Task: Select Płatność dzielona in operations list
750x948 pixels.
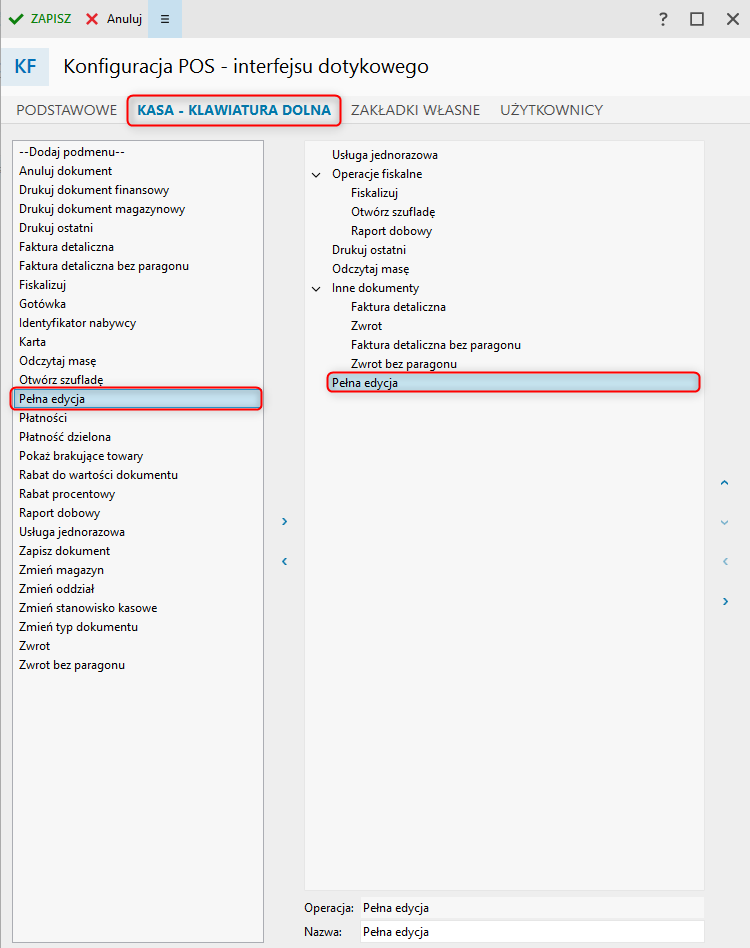Action: pyautogui.click(x=65, y=437)
